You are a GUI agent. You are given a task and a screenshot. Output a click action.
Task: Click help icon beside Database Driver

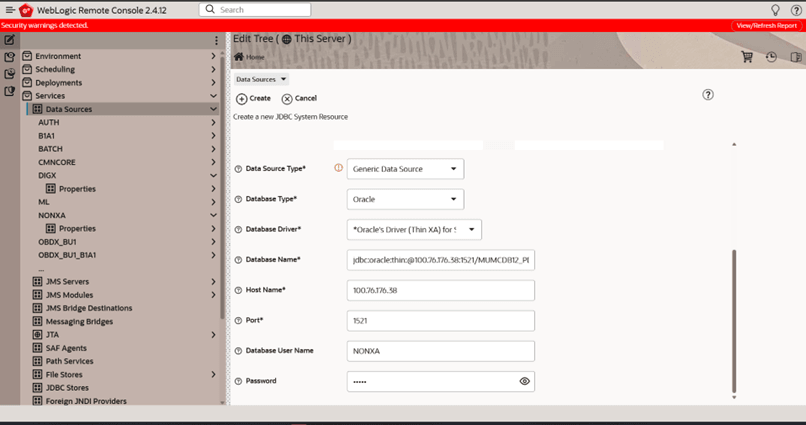pyautogui.click(x=238, y=229)
